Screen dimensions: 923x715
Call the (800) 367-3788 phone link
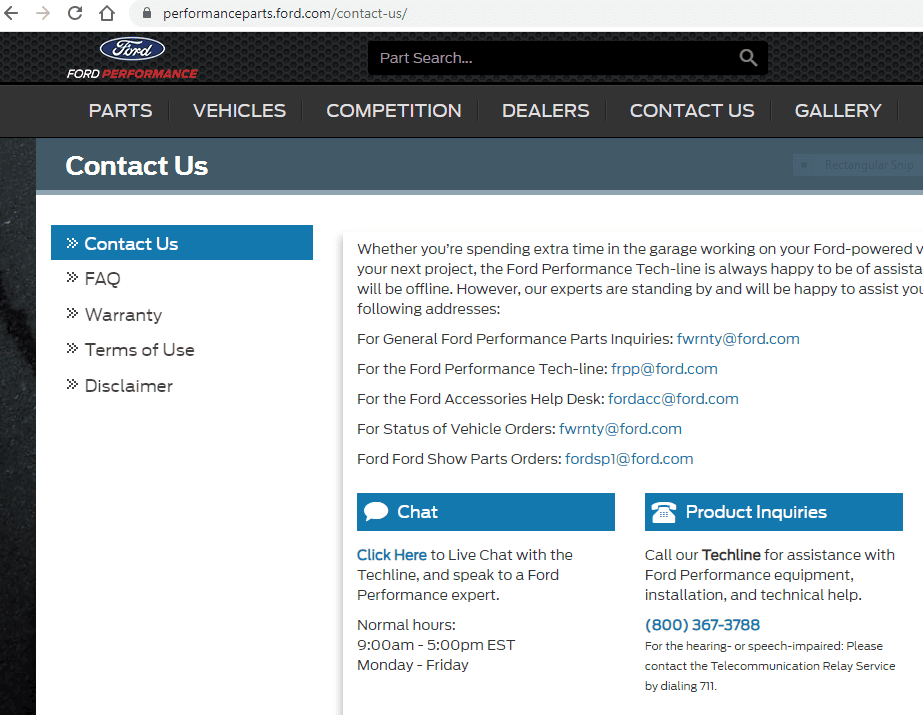click(x=702, y=625)
